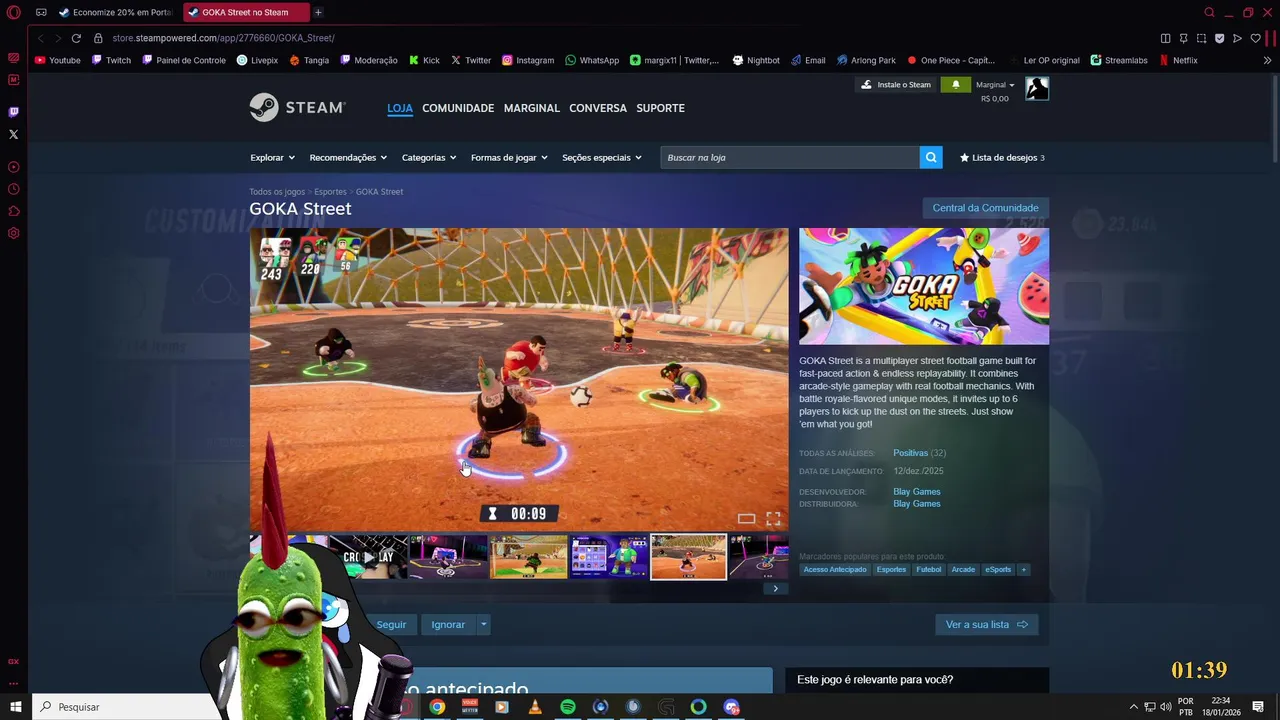Expand Seções especiais dropdown

(602, 157)
